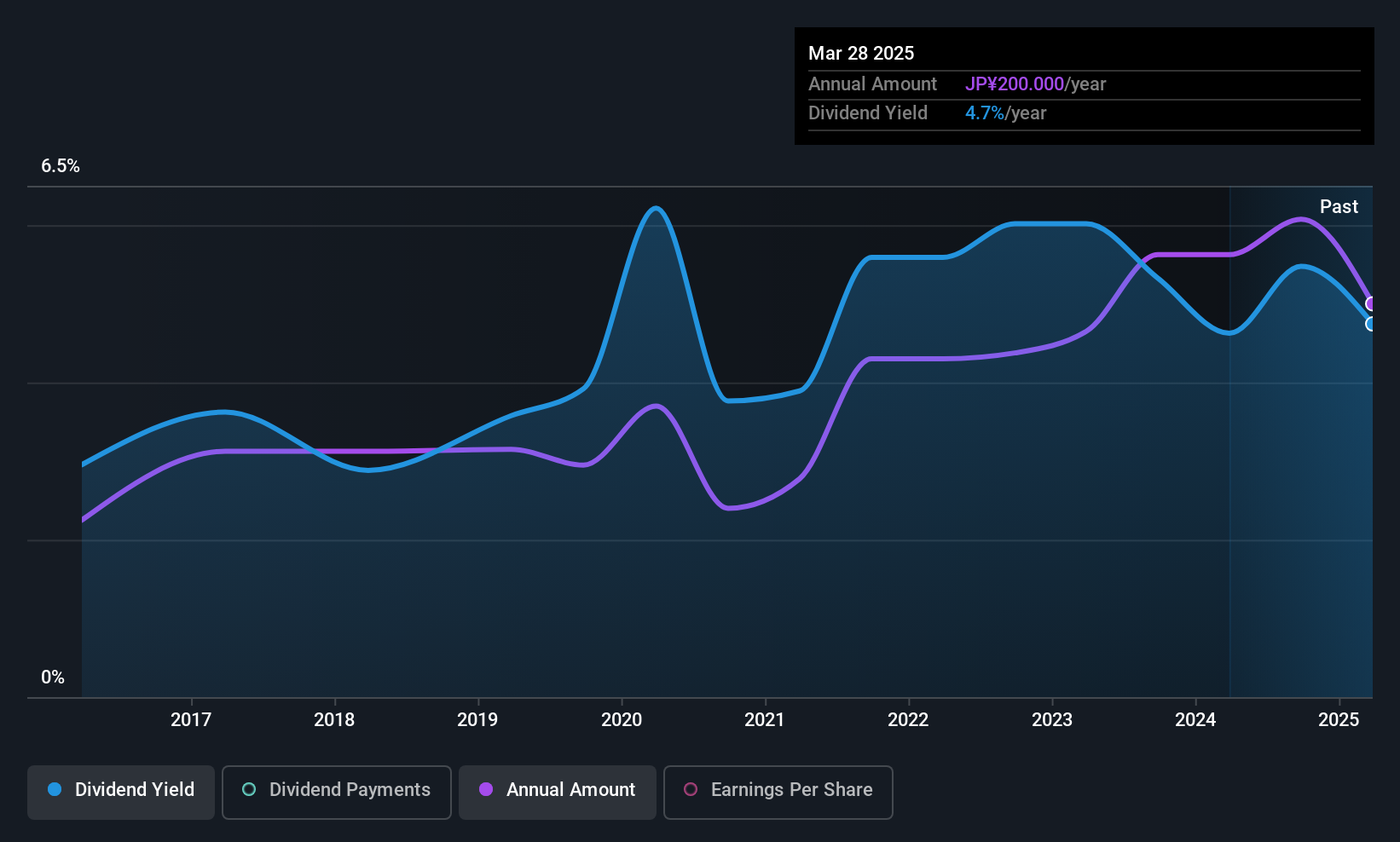This screenshot has width=1400, height=842.
Task: Click the pink Earnings Per Share circle
Action: [x=691, y=790]
